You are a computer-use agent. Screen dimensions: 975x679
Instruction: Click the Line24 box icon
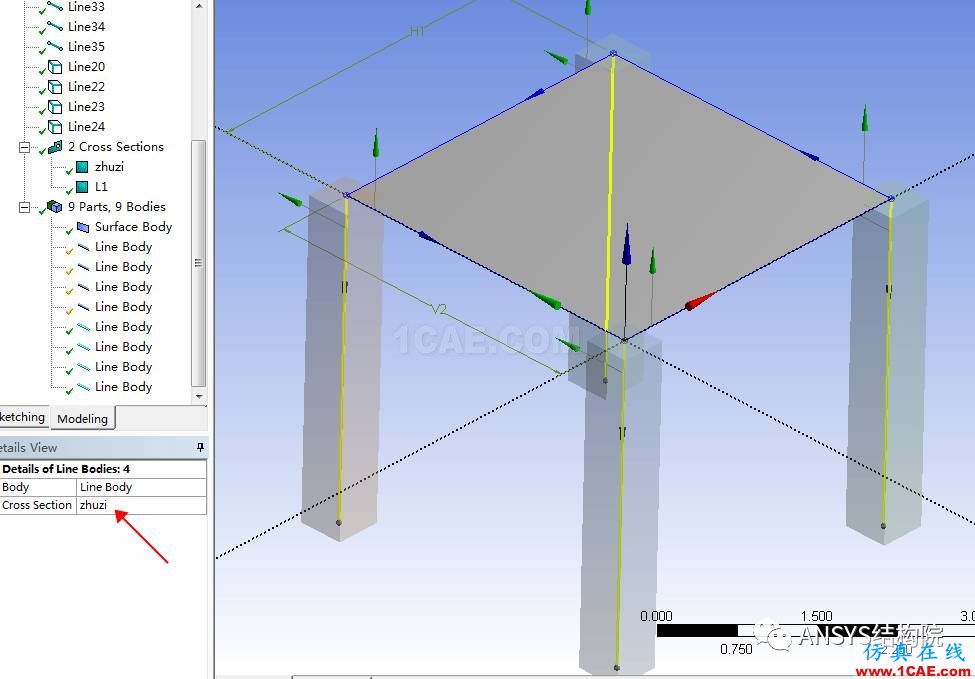(x=55, y=127)
